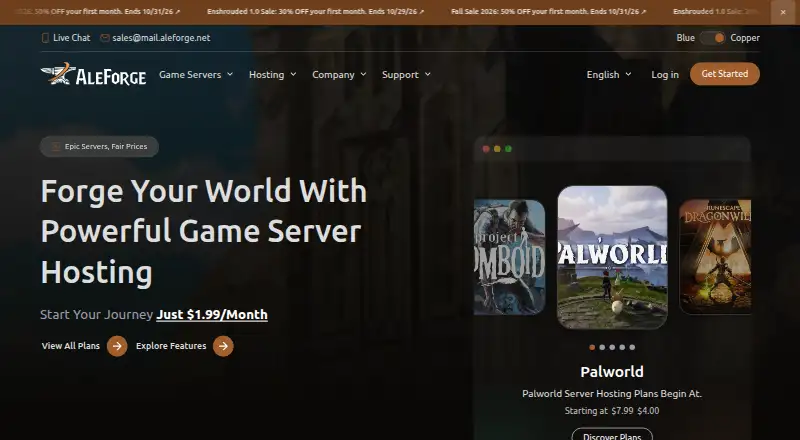Click the Palworld title text
800x440 pixels.
[x=612, y=372]
